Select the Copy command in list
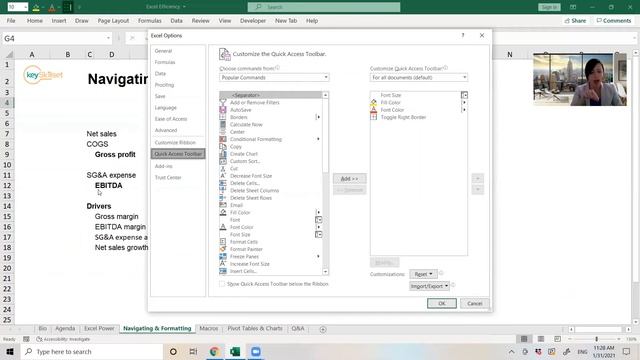This screenshot has width=640, height=360. tap(271, 147)
